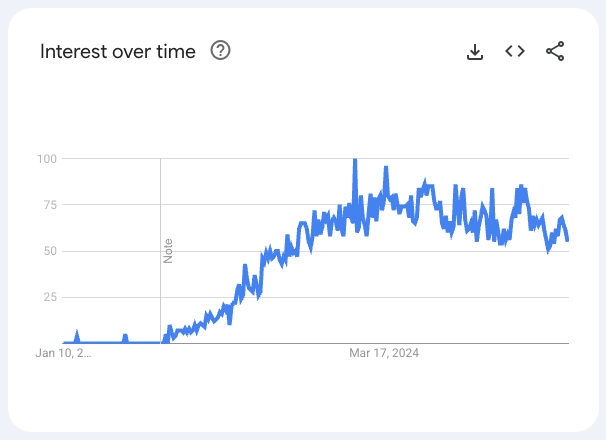Click the 50 y-axis label
Image resolution: width=606 pixels, height=440 pixels.
pos(50,251)
